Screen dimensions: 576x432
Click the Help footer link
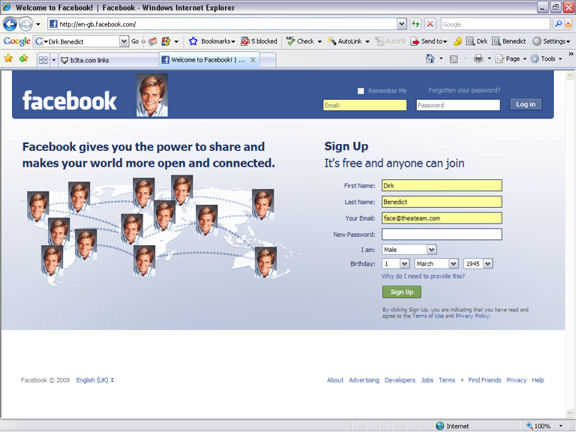point(538,380)
